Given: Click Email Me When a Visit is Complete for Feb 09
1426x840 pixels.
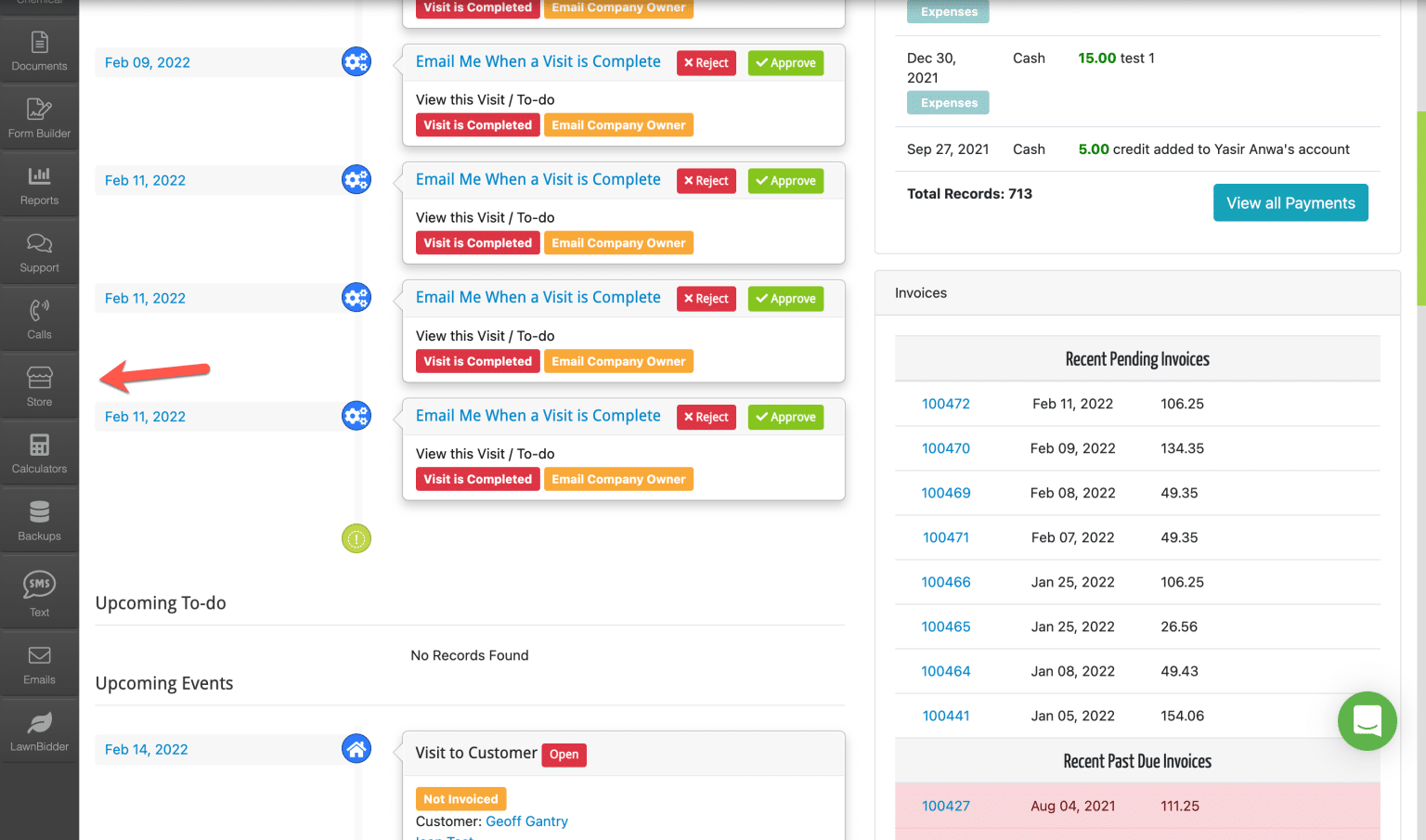Looking at the screenshot, I should coord(538,61).
